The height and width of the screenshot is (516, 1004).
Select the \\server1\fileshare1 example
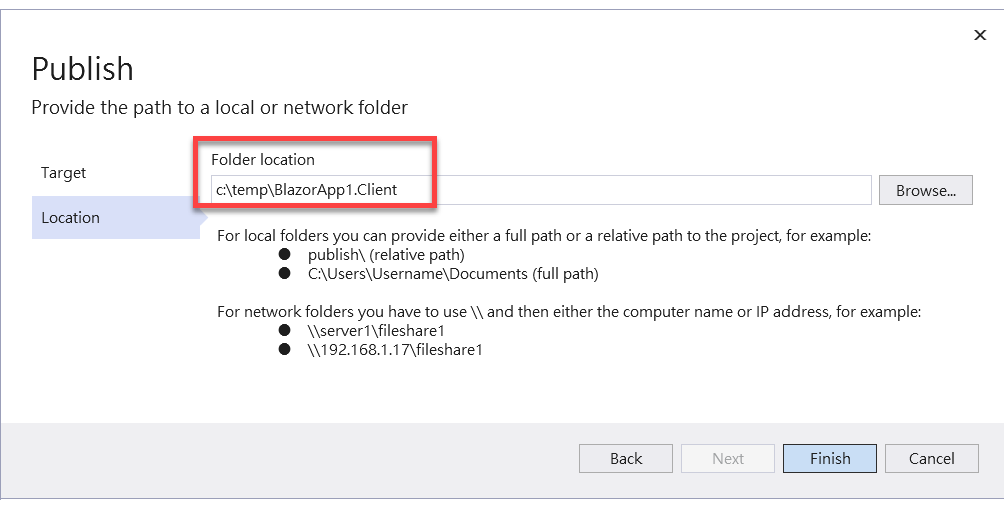(376, 331)
